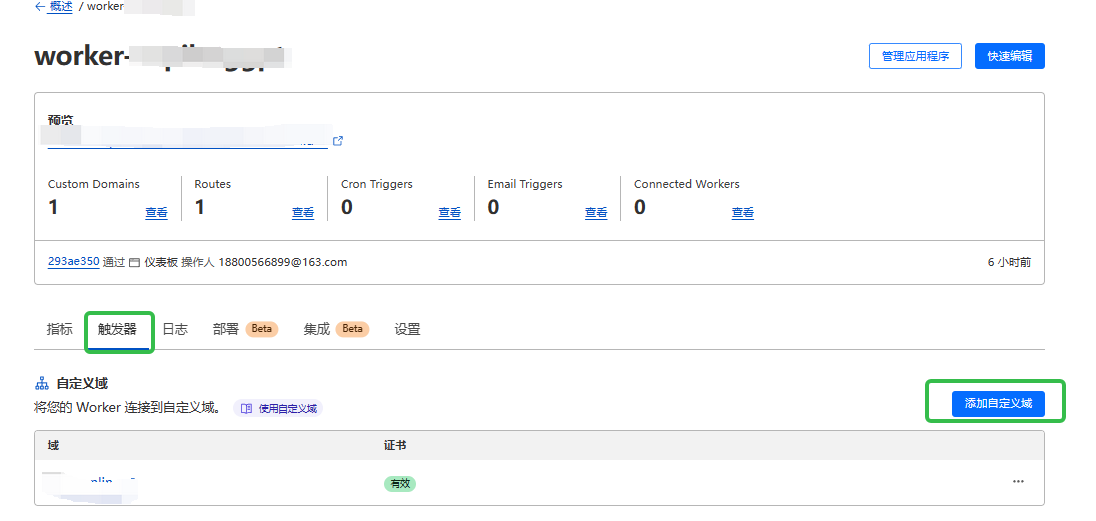This screenshot has width=1096, height=521.
Task: Open the 触发器 tab
Action: [x=118, y=329]
